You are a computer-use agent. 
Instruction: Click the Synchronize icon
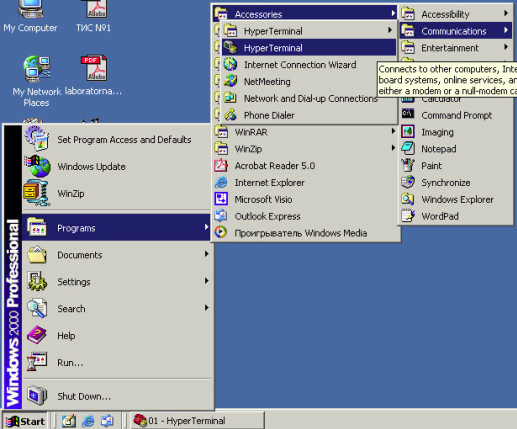[408, 182]
